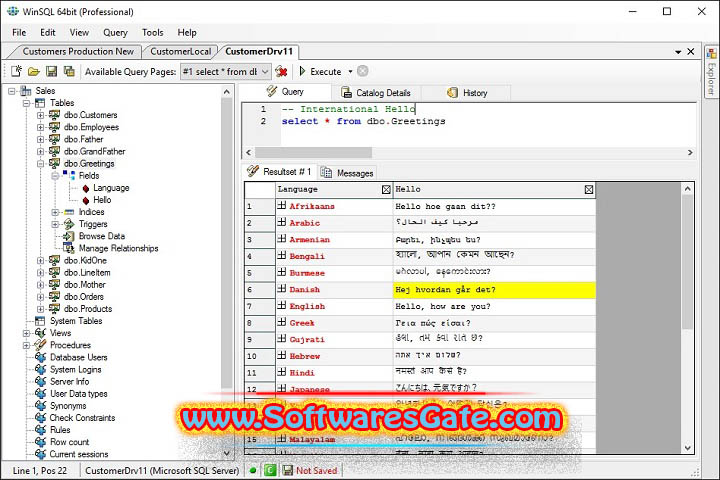Click the Browse Data icon
This screenshot has width=720, height=480.
(69, 236)
